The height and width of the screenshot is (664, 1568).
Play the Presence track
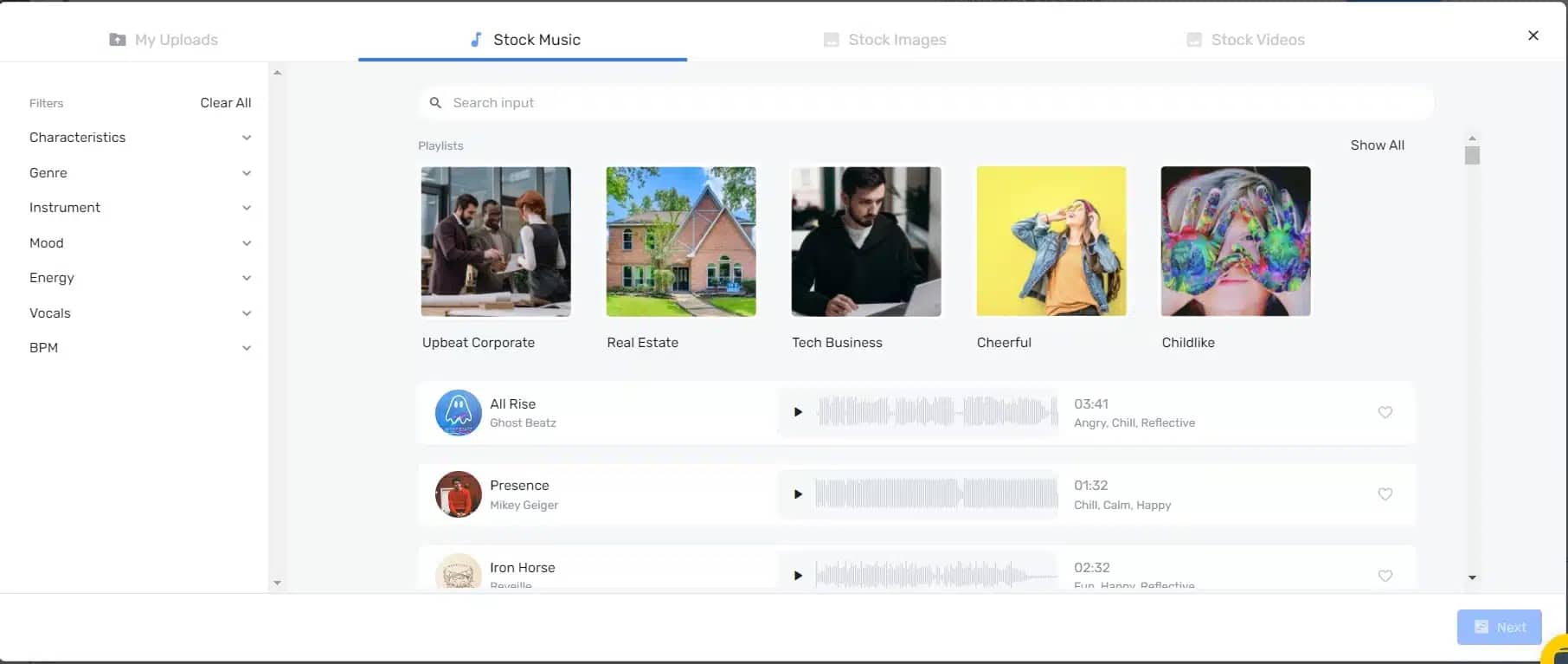tap(798, 494)
